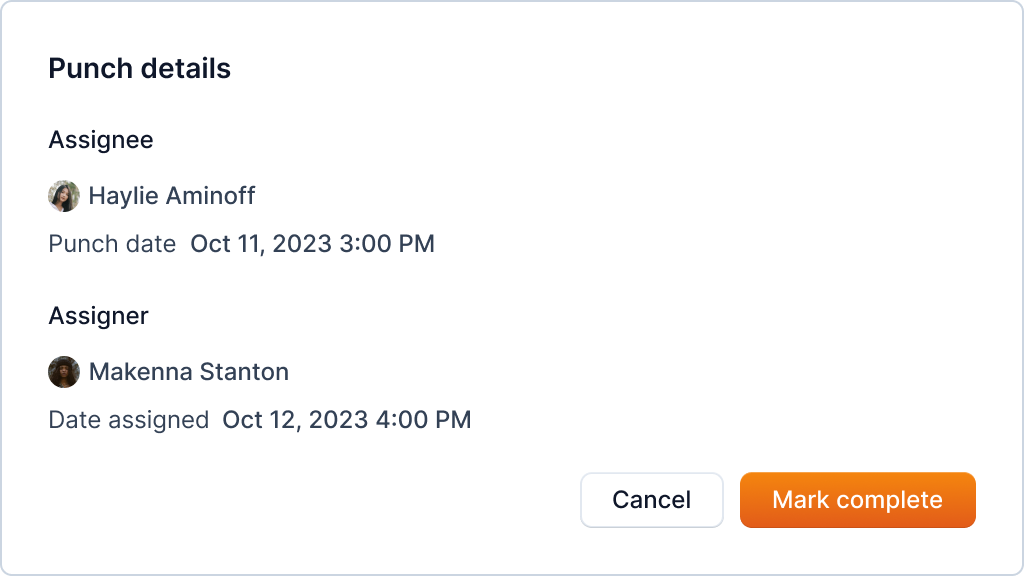This screenshot has width=1024, height=576.
Task: Click Haylie Aminoff's avatar photo
Action: point(64,196)
